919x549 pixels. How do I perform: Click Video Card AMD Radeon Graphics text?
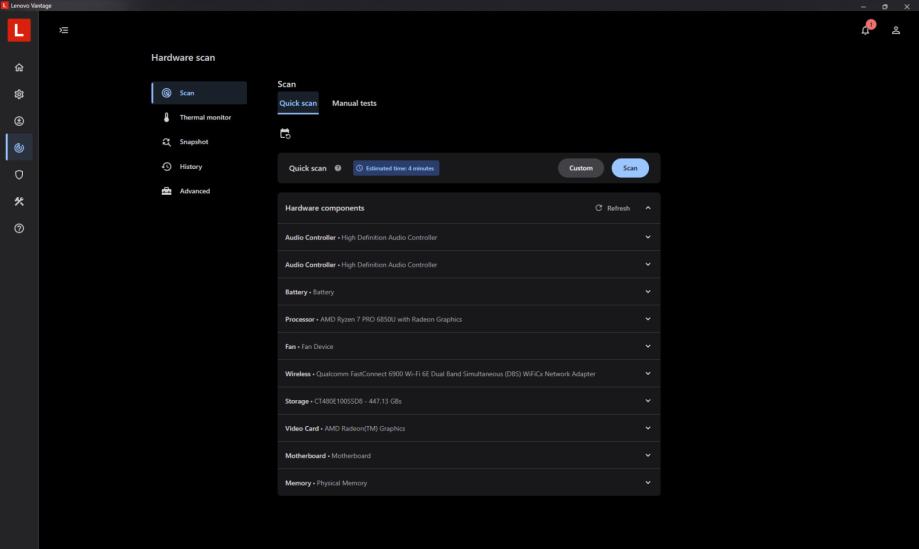(345, 428)
